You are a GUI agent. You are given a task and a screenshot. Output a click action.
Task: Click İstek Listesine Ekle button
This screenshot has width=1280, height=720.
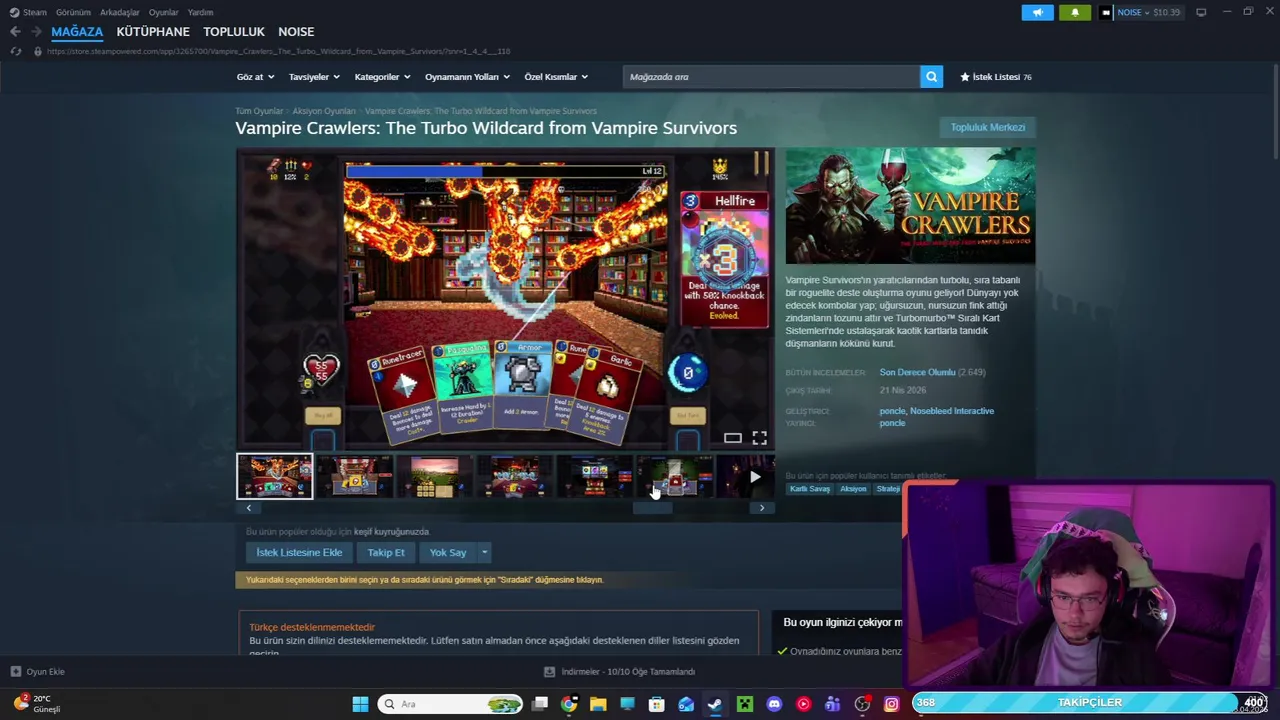(x=299, y=552)
